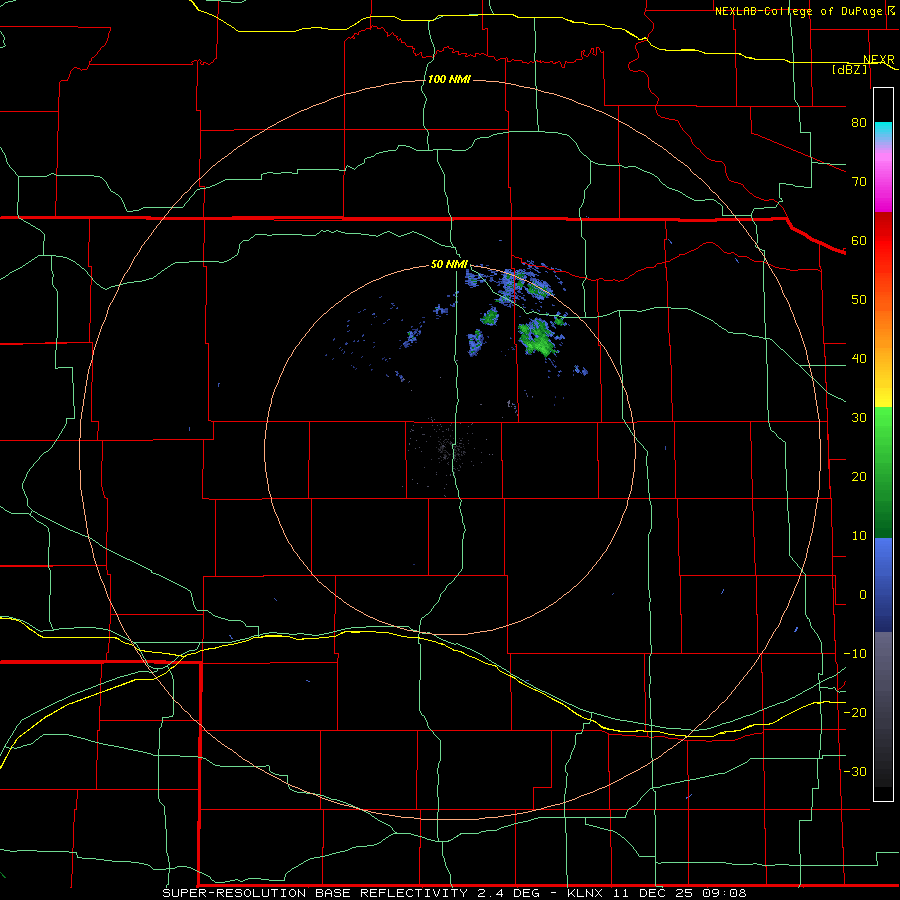Click the 50 NMI range ring label
900x900 pixels.
point(449,264)
